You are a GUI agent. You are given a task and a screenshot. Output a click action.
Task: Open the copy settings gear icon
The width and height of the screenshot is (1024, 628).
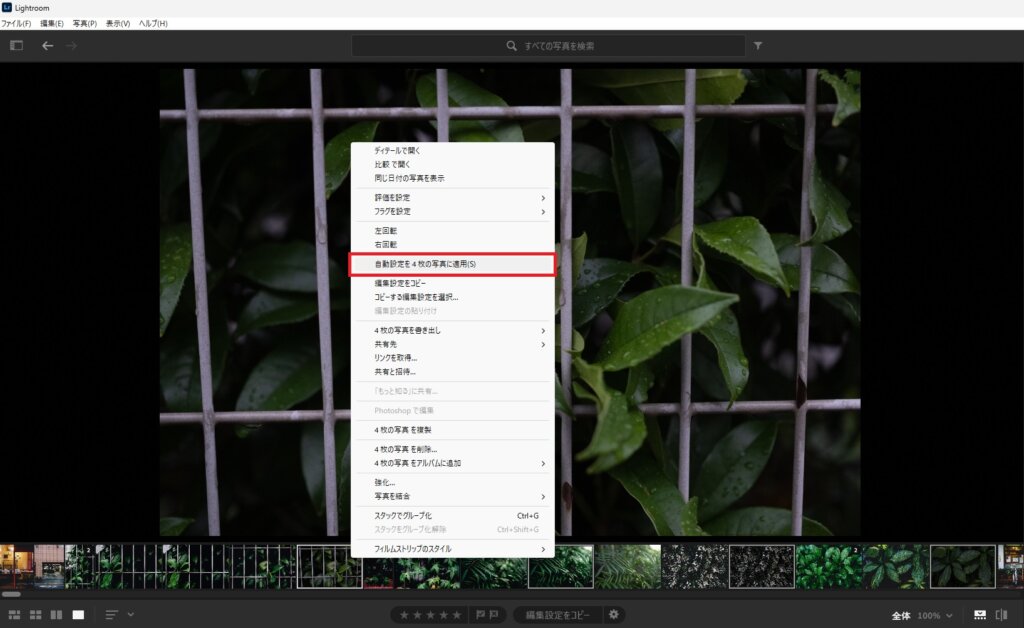[x=614, y=614]
